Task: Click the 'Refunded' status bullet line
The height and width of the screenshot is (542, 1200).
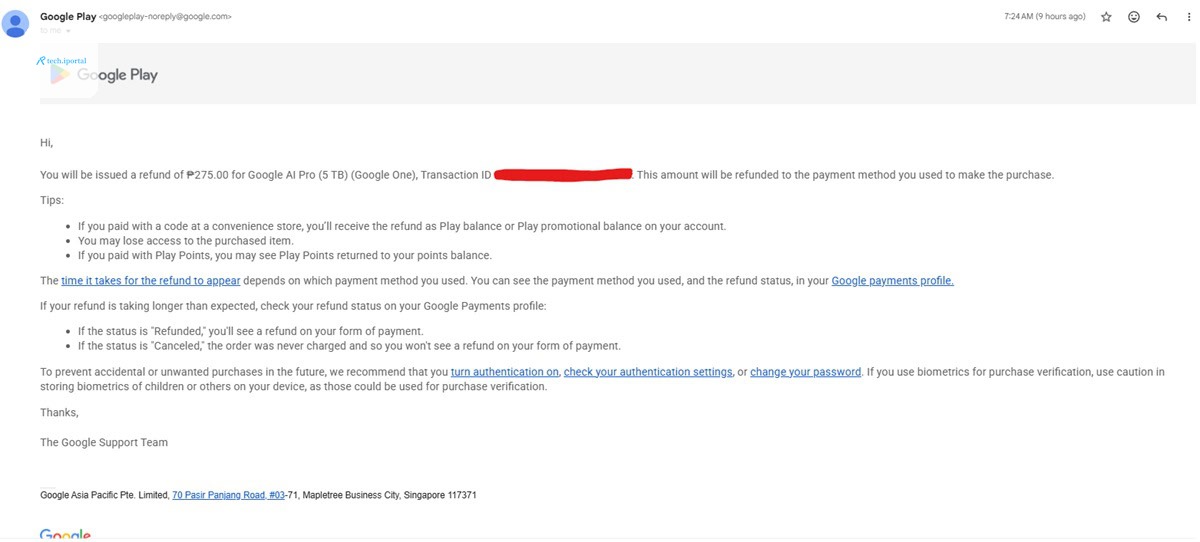Action: (x=250, y=331)
